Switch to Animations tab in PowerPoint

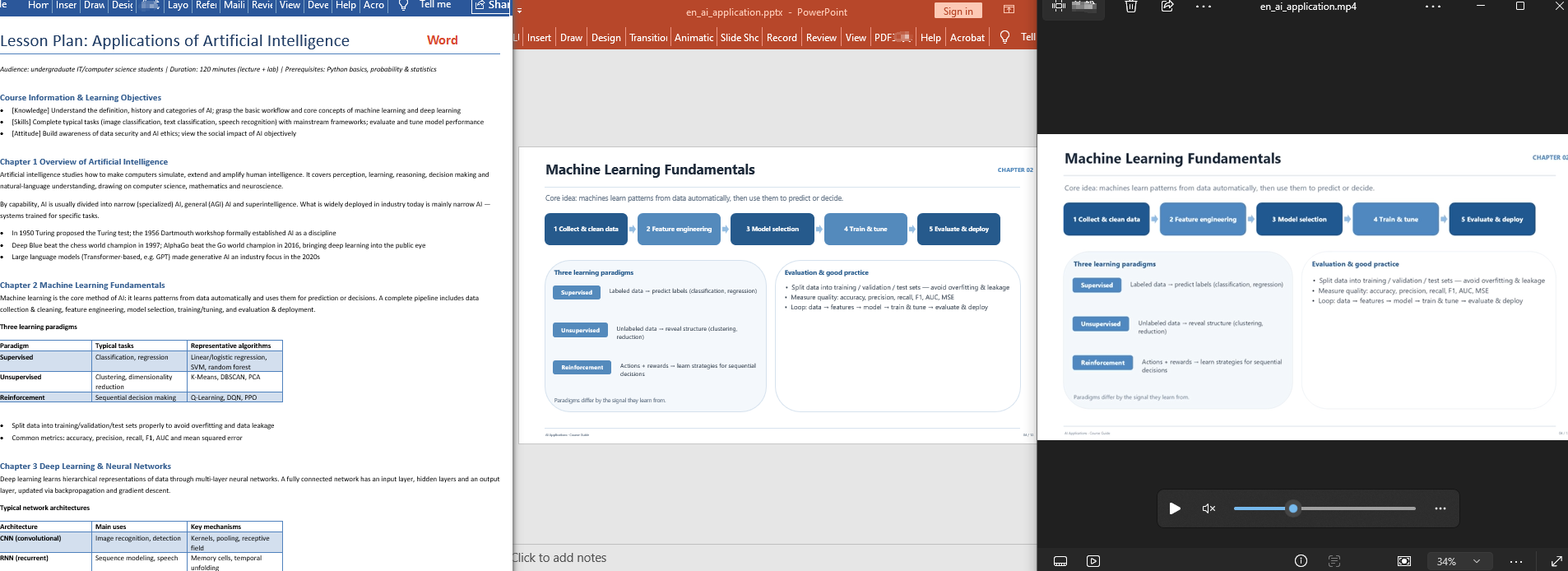tap(694, 37)
